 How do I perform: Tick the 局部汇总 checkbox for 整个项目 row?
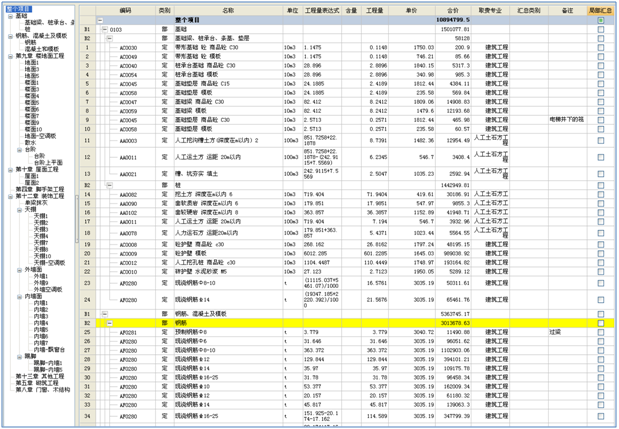click(600, 20)
